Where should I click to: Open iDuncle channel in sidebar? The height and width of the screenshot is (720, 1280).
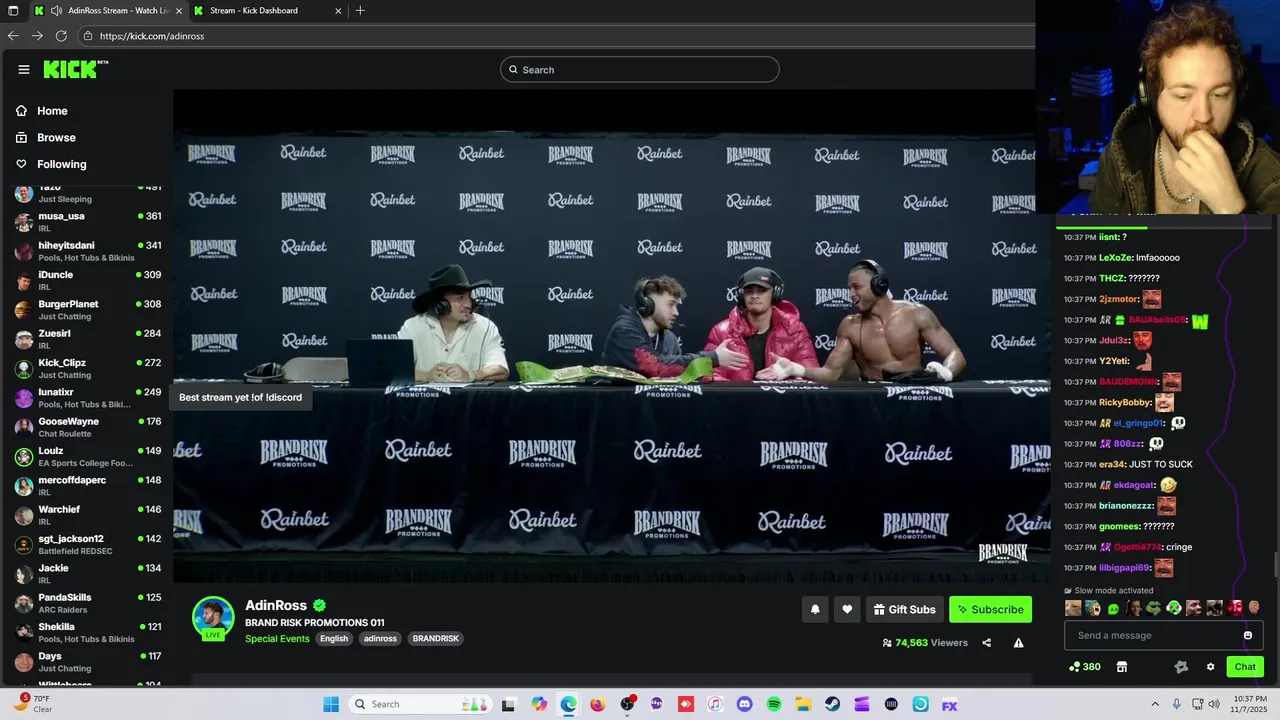[x=88, y=280]
